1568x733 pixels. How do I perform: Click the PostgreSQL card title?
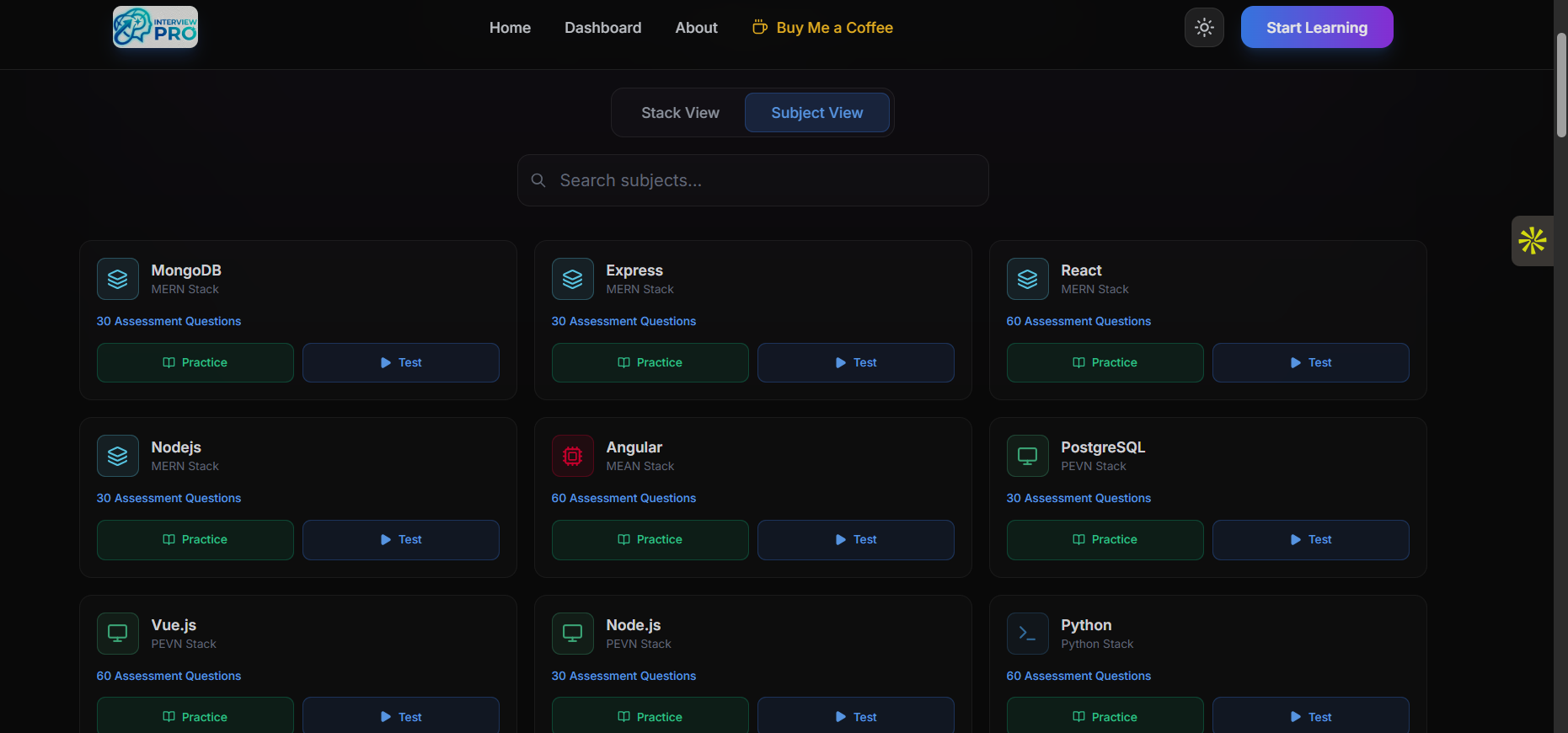1103,447
